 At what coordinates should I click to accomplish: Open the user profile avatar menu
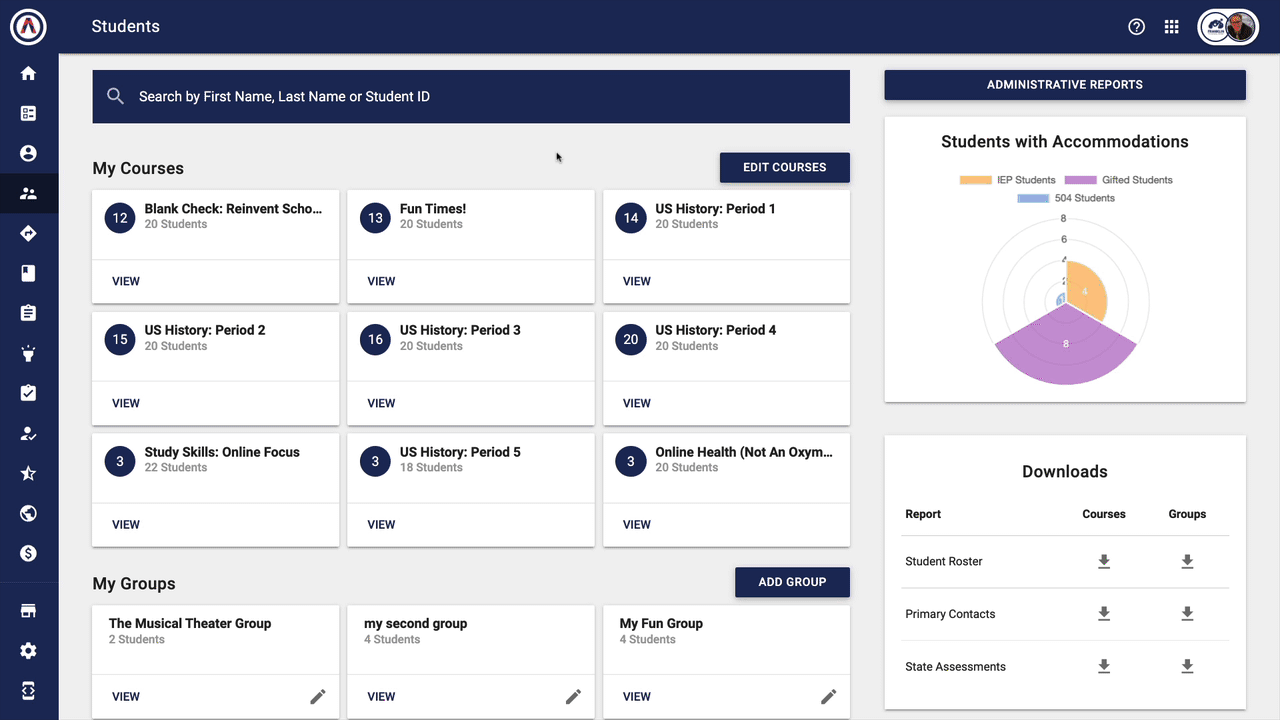click(1228, 27)
